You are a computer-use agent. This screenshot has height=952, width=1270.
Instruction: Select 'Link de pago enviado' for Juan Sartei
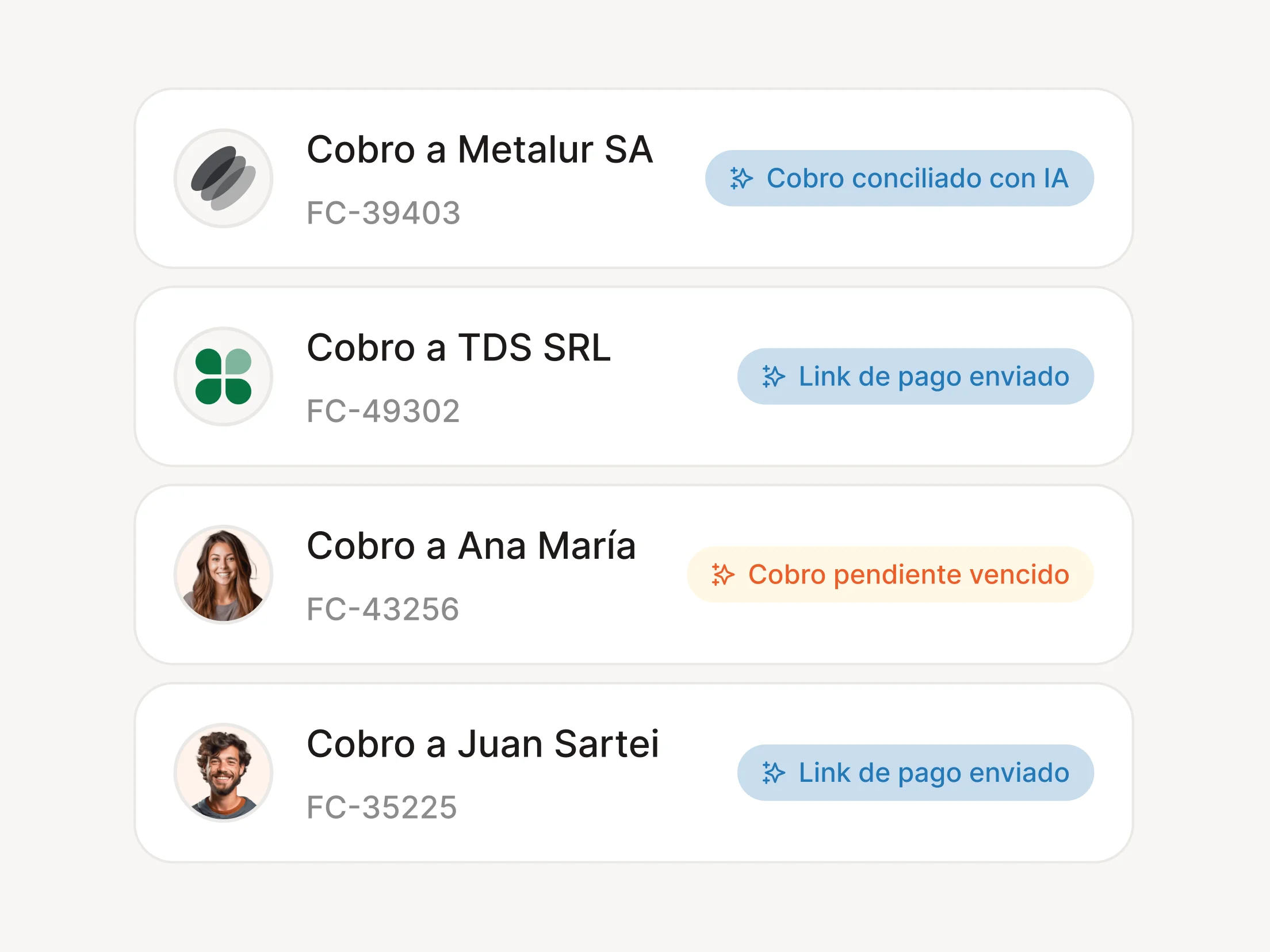click(916, 773)
